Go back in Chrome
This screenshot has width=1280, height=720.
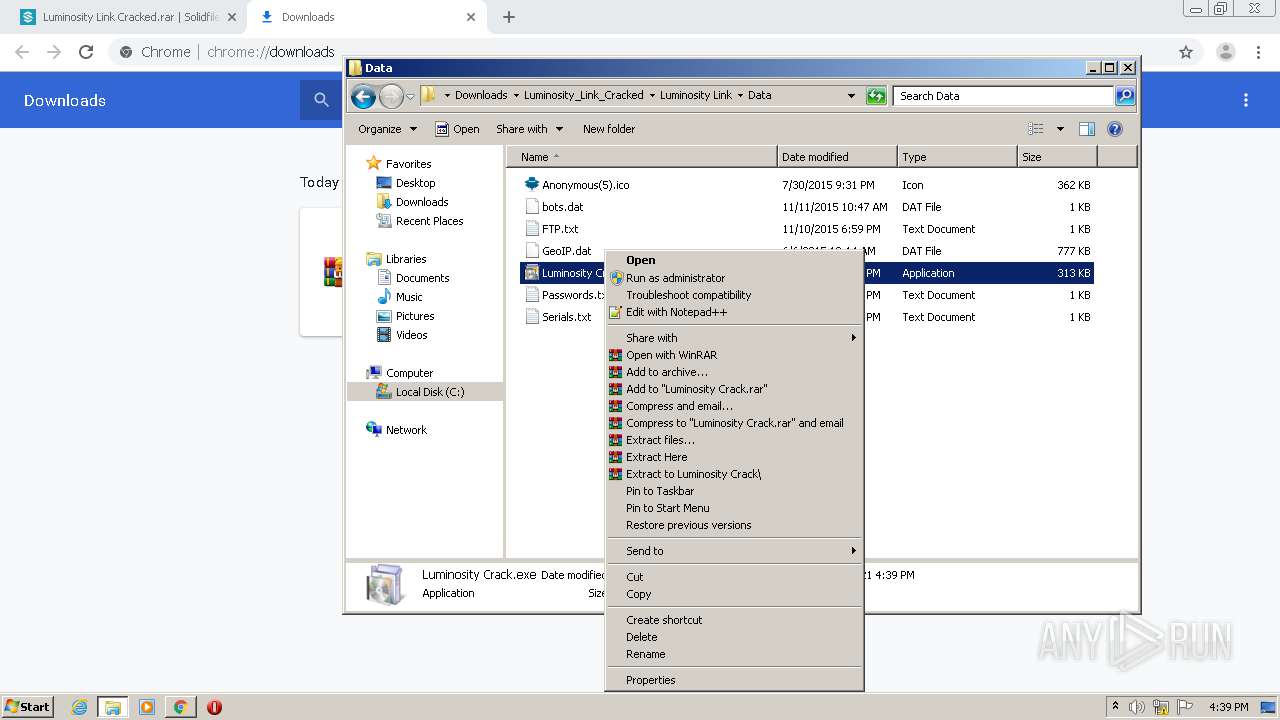coord(22,52)
